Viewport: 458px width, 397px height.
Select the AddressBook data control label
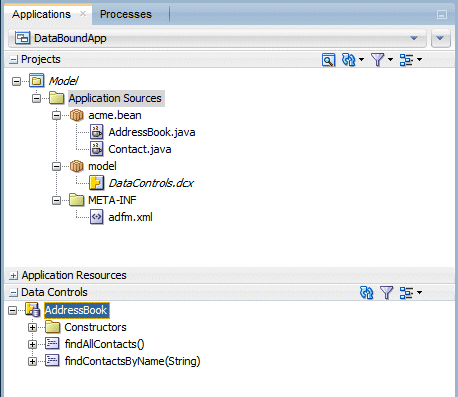click(x=76, y=310)
